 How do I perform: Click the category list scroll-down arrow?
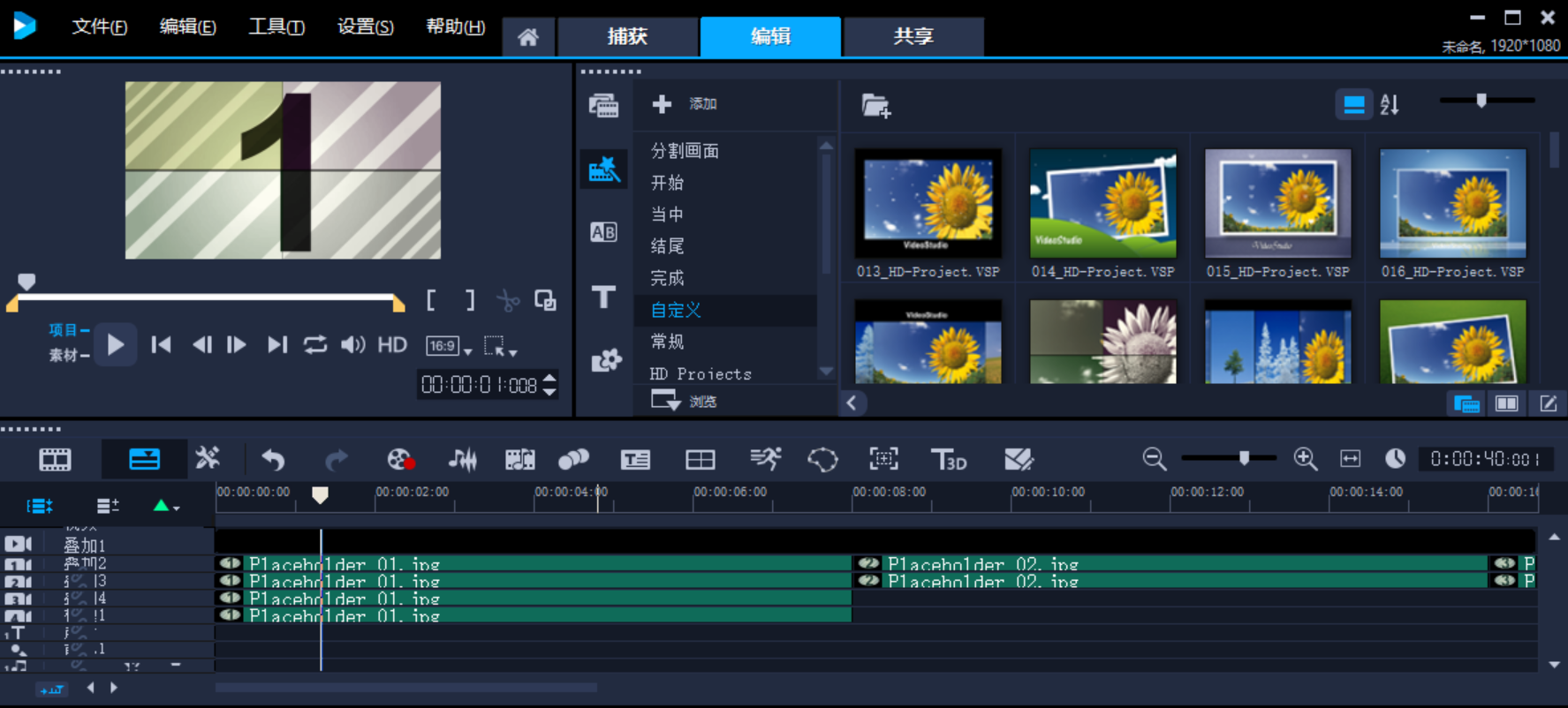click(x=827, y=372)
